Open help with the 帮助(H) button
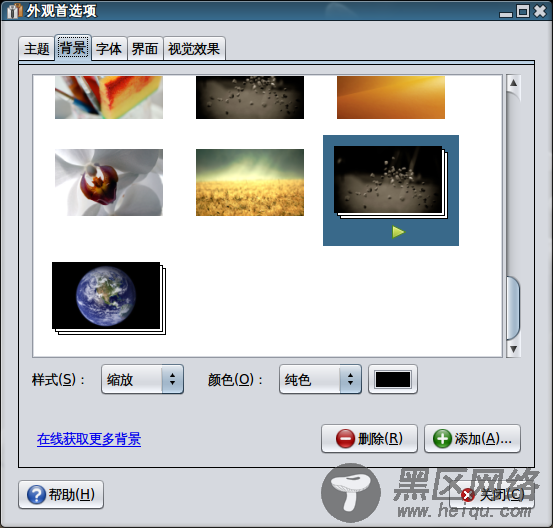Image resolution: width=553 pixels, height=528 pixels. coord(61,494)
